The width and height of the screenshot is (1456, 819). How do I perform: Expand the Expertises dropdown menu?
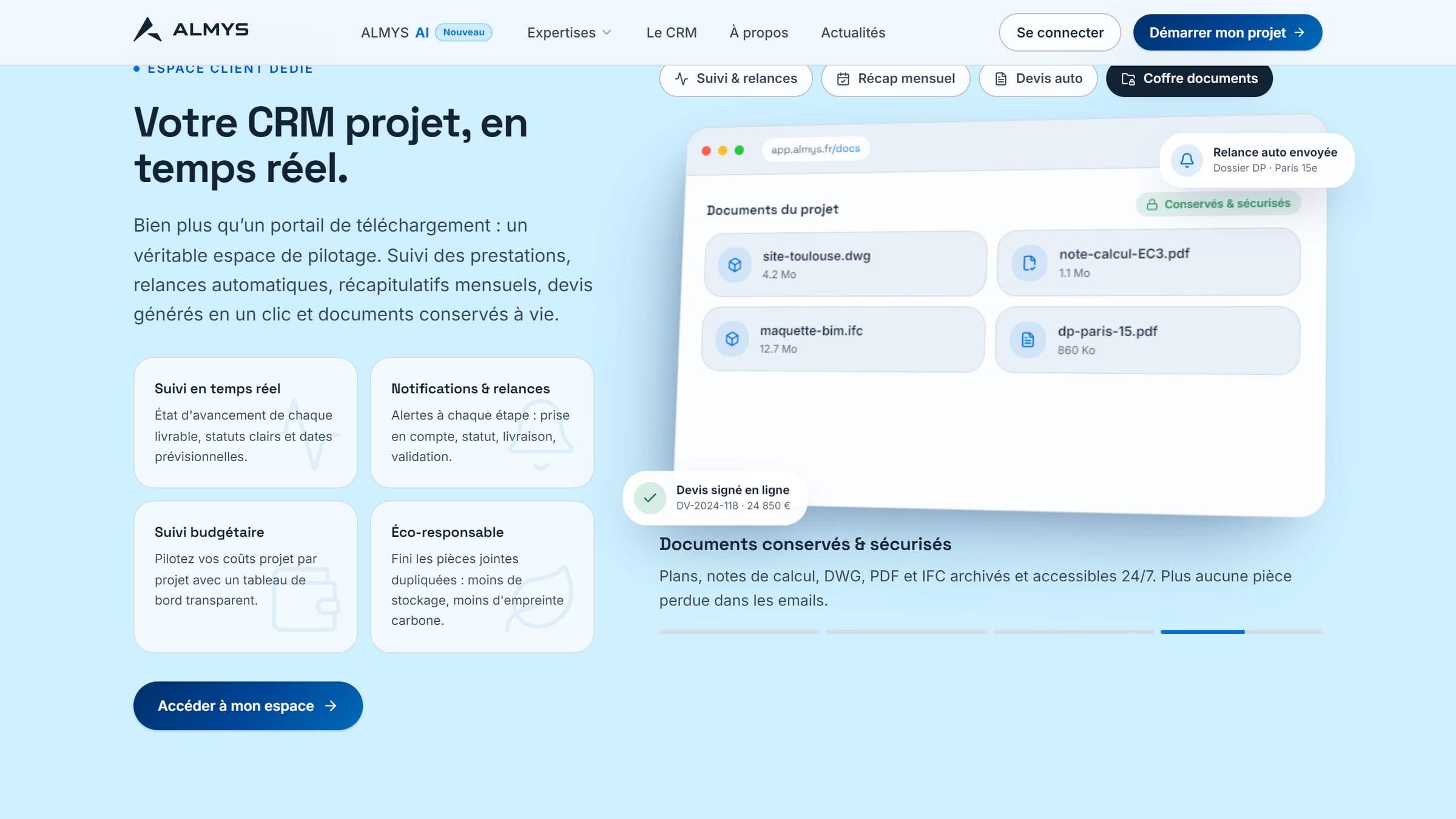pos(569,33)
